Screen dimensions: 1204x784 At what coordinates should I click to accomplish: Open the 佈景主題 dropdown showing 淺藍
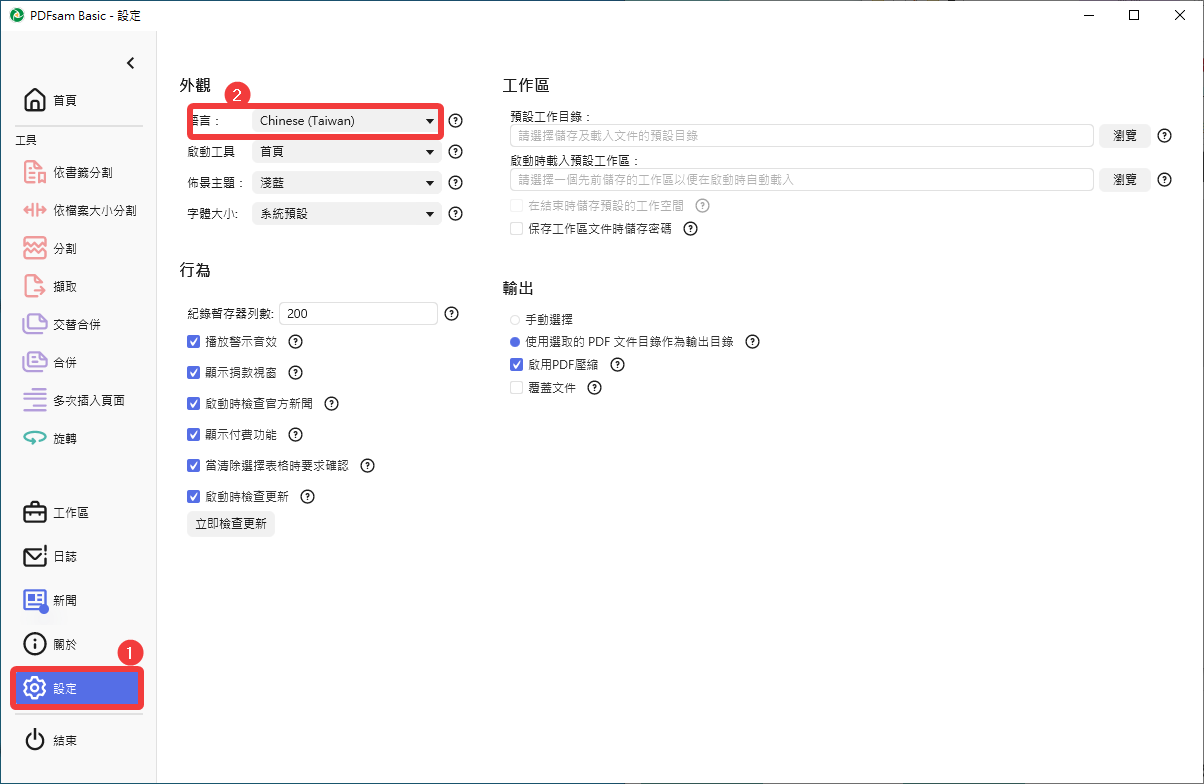tap(346, 183)
